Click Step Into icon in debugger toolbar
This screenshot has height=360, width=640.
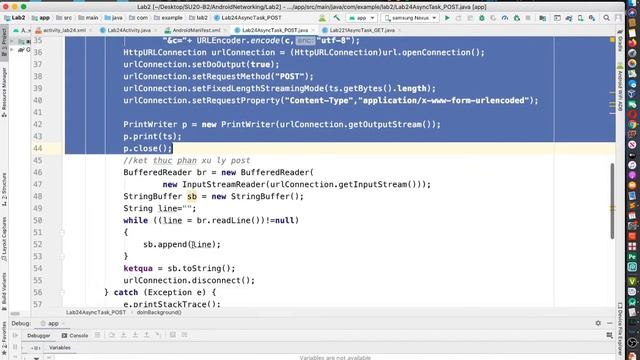pos(123,335)
